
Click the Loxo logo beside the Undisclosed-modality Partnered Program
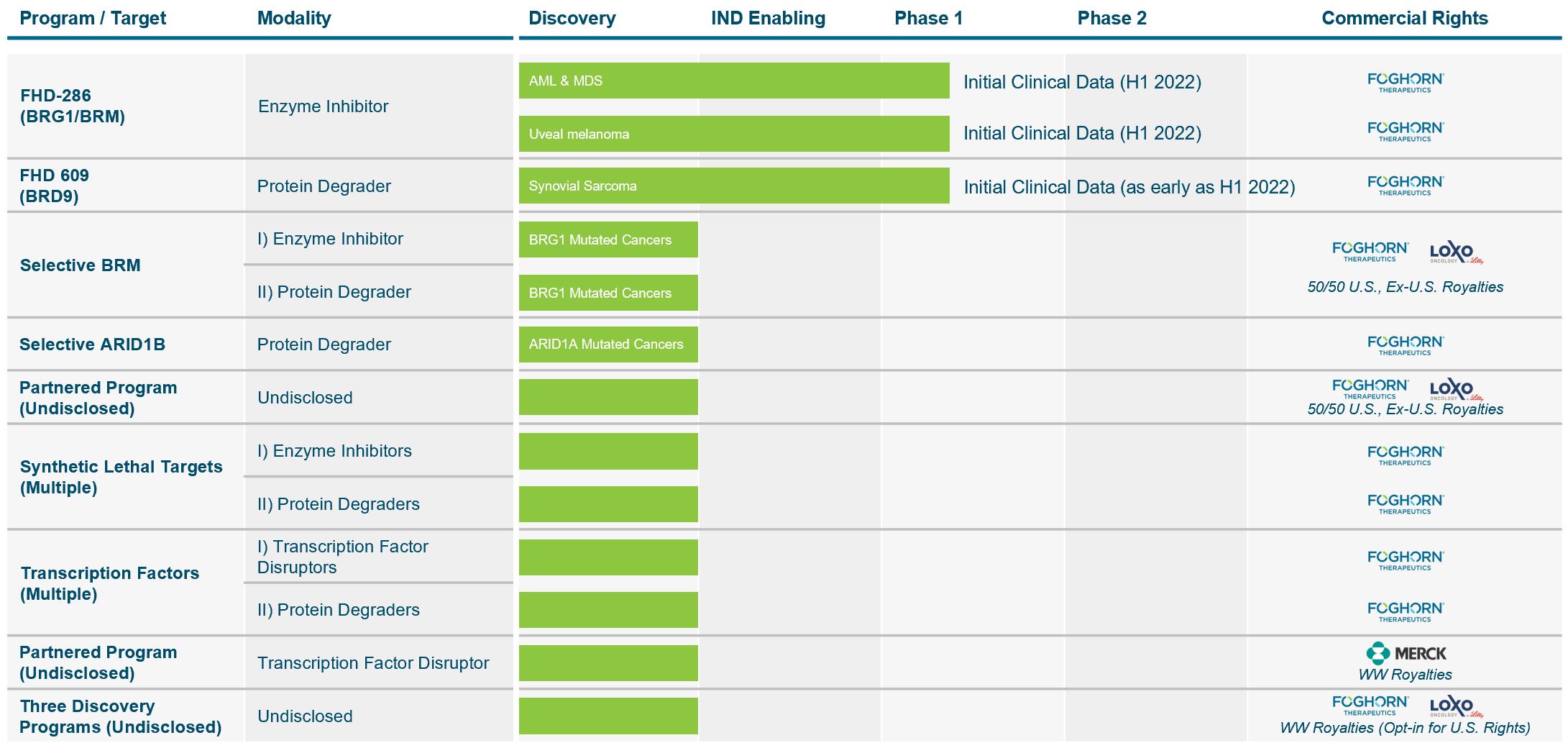click(x=1457, y=389)
